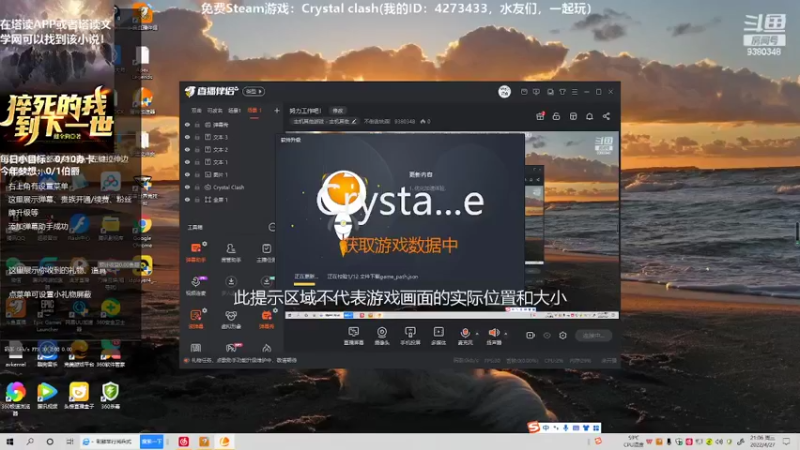Open Windows Start menu
800x450 pixels.
[9, 441]
